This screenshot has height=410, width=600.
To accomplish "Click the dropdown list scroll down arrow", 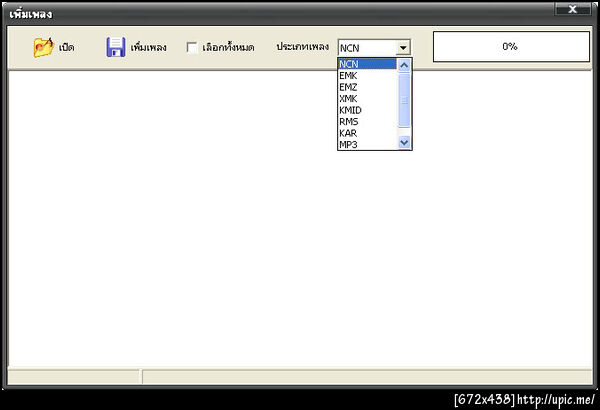I will click(x=404, y=142).
